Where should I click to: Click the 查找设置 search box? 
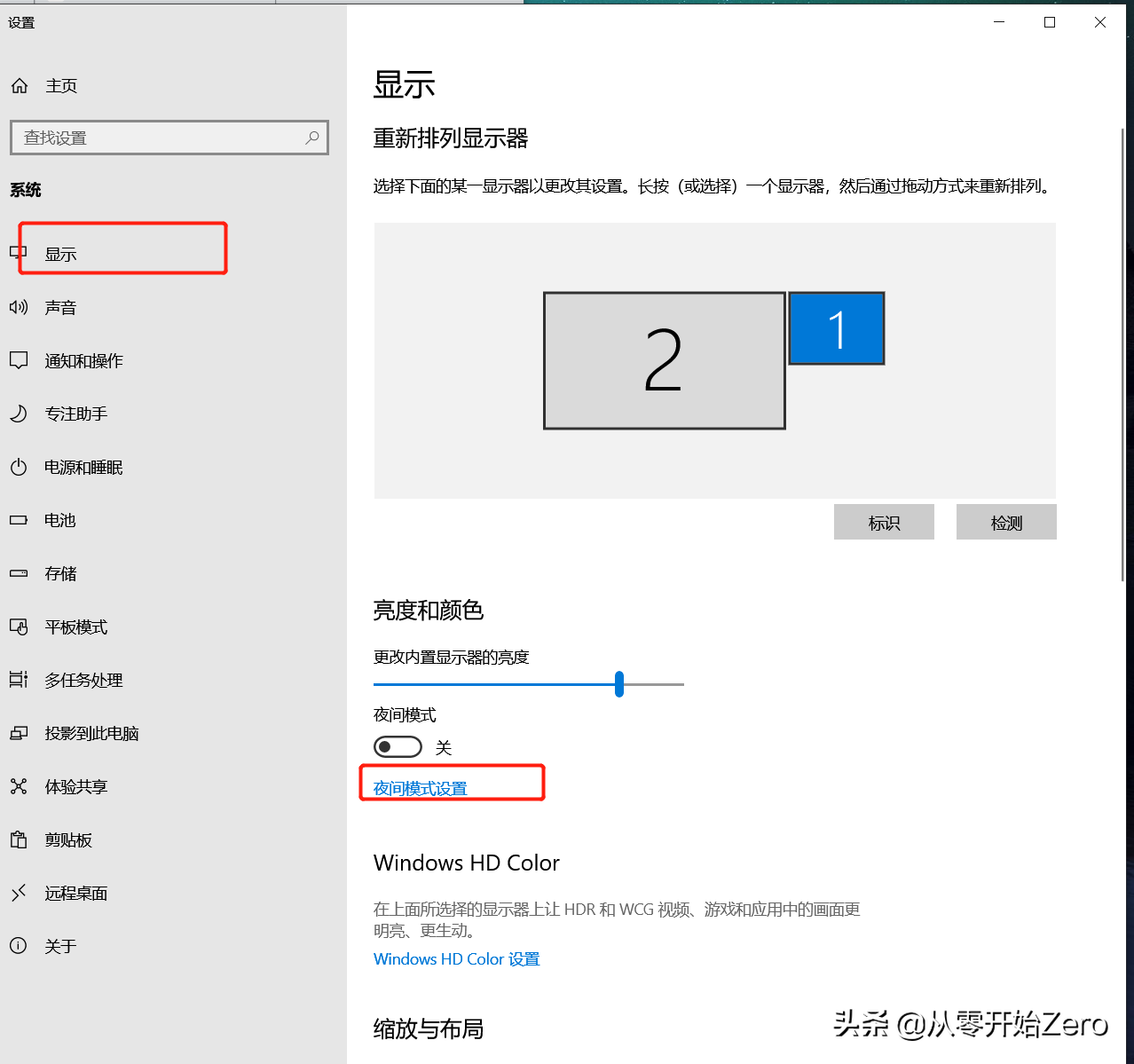pyautogui.click(x=169, y=138)
